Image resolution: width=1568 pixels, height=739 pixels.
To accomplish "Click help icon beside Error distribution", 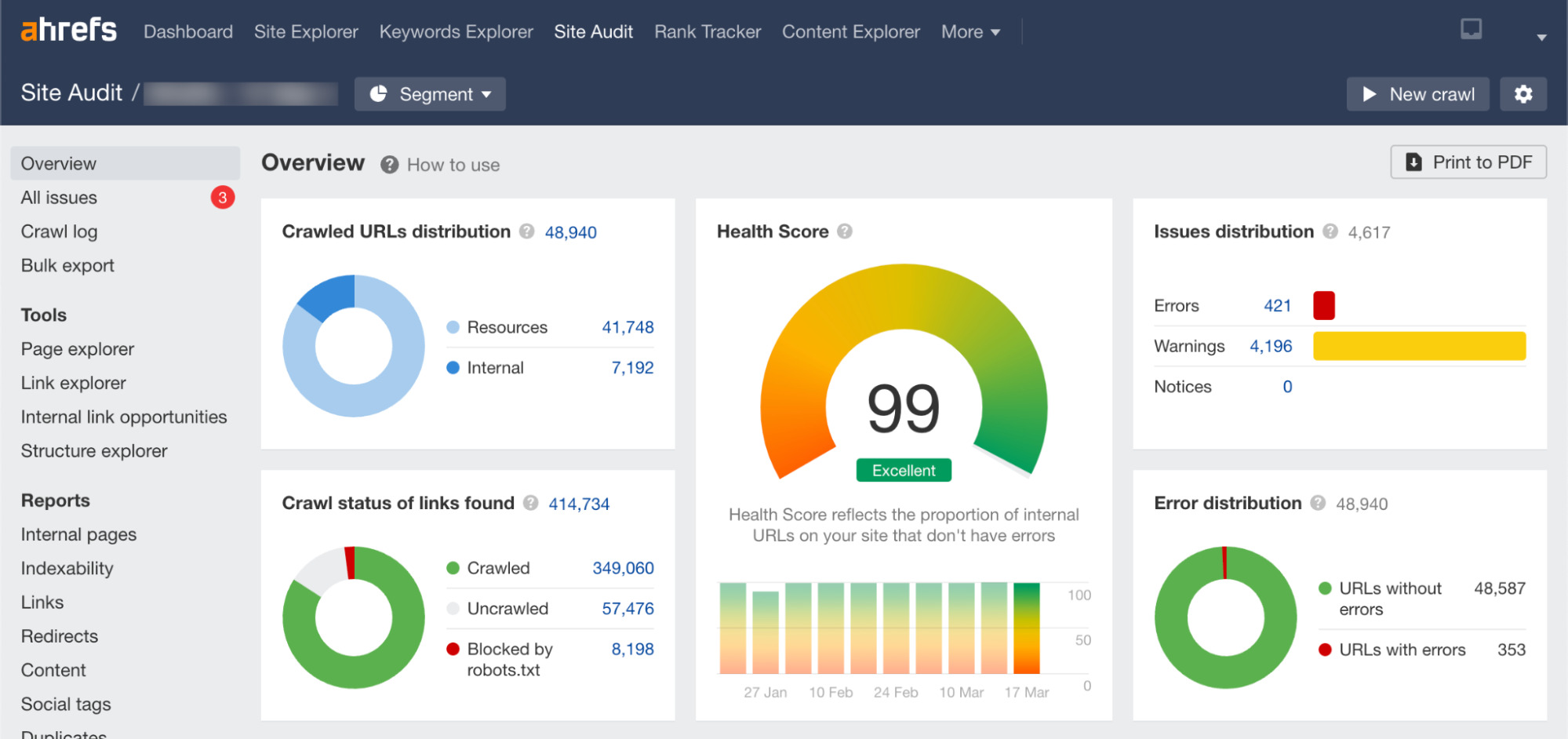I will pyautogui.click(x=1318, y=503).
